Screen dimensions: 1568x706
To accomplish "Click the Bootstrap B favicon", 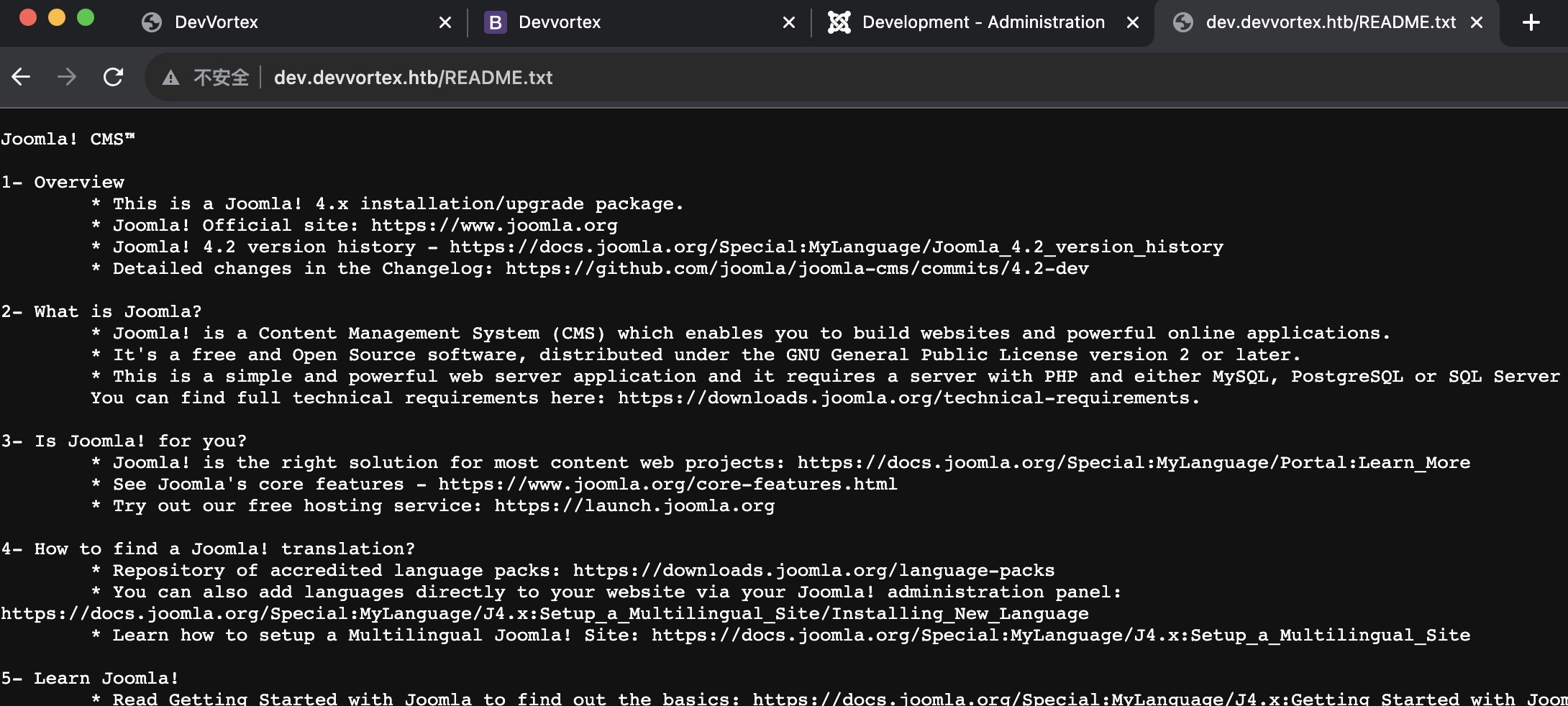I will (x=495, y=22).
